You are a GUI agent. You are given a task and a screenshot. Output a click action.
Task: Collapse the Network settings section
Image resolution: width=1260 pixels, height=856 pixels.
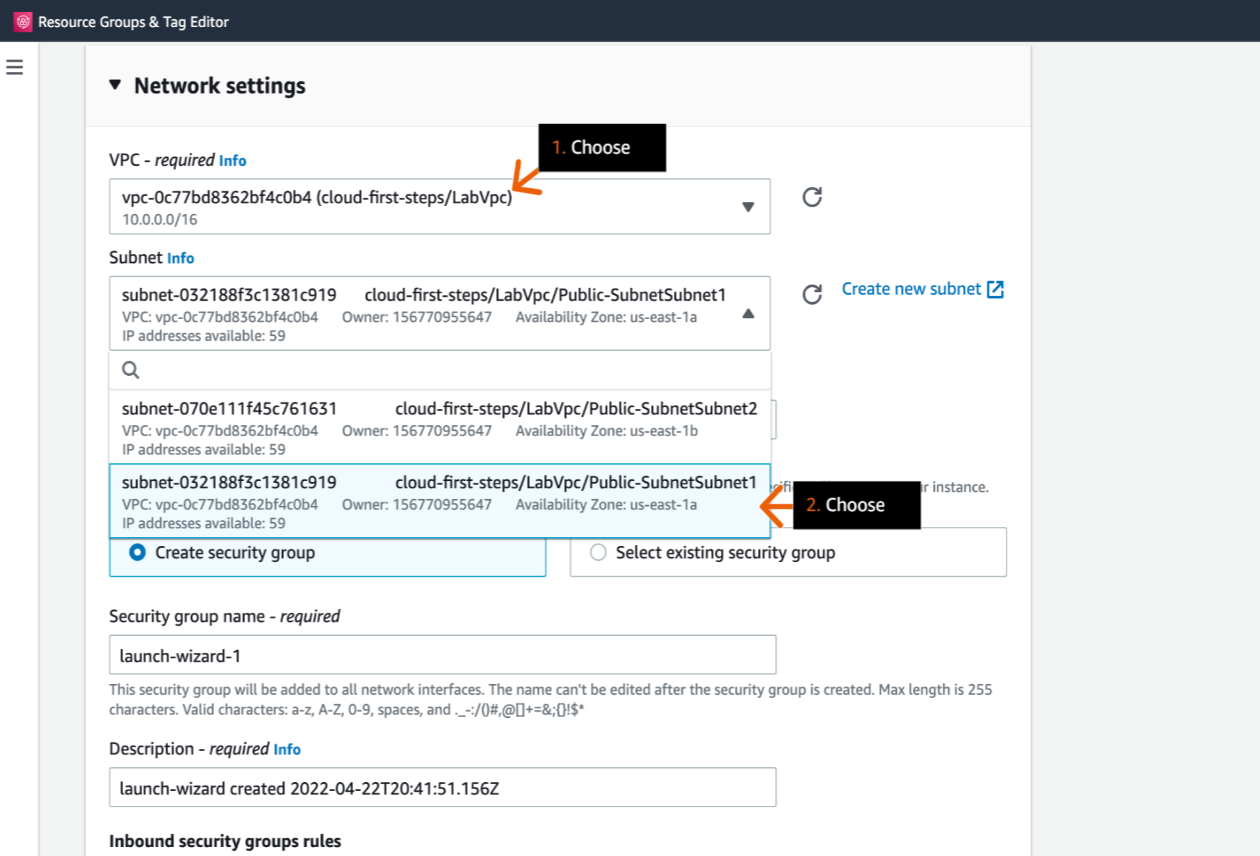pos(114,86)
